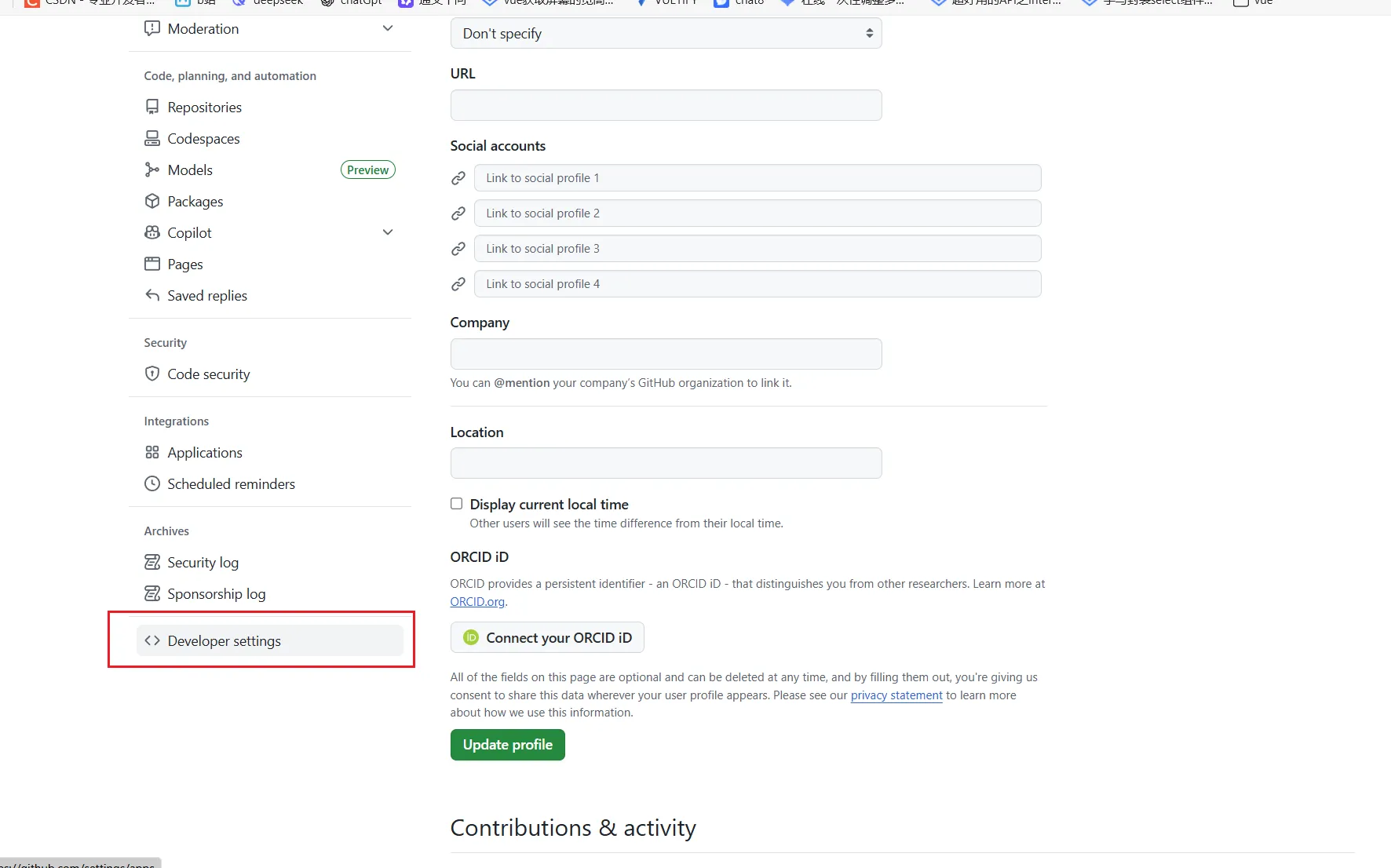This screenshot has width=1391, height=868.
Task: Expand the Copilot submenu chevron
Action: (x=388, y=232)
